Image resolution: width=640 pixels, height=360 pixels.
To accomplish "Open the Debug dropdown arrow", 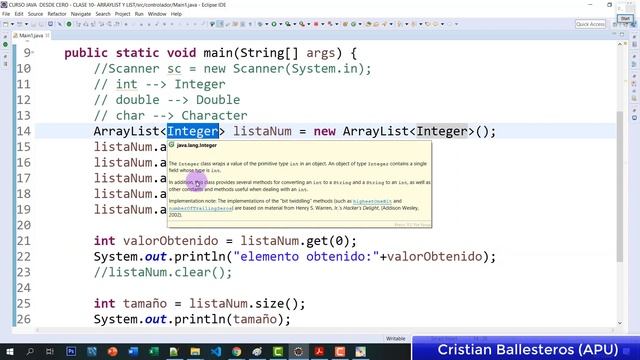I will pyautogui.click(x=267, y=24).
